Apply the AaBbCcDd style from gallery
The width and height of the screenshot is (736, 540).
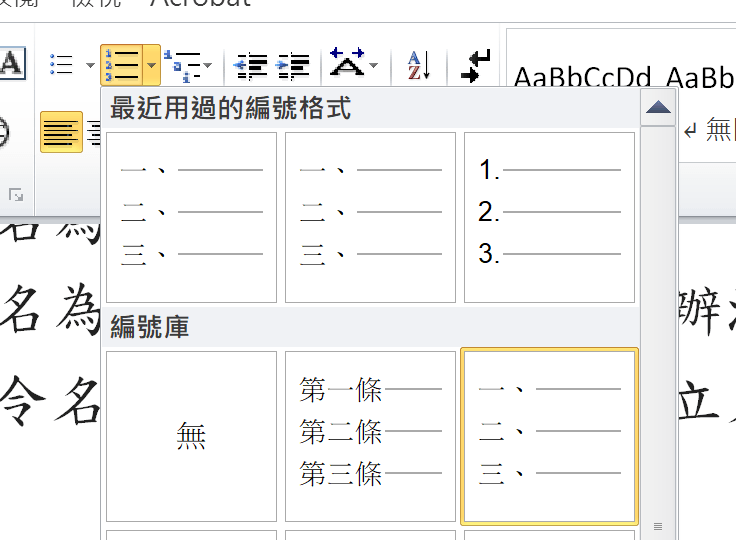point(580,78)
